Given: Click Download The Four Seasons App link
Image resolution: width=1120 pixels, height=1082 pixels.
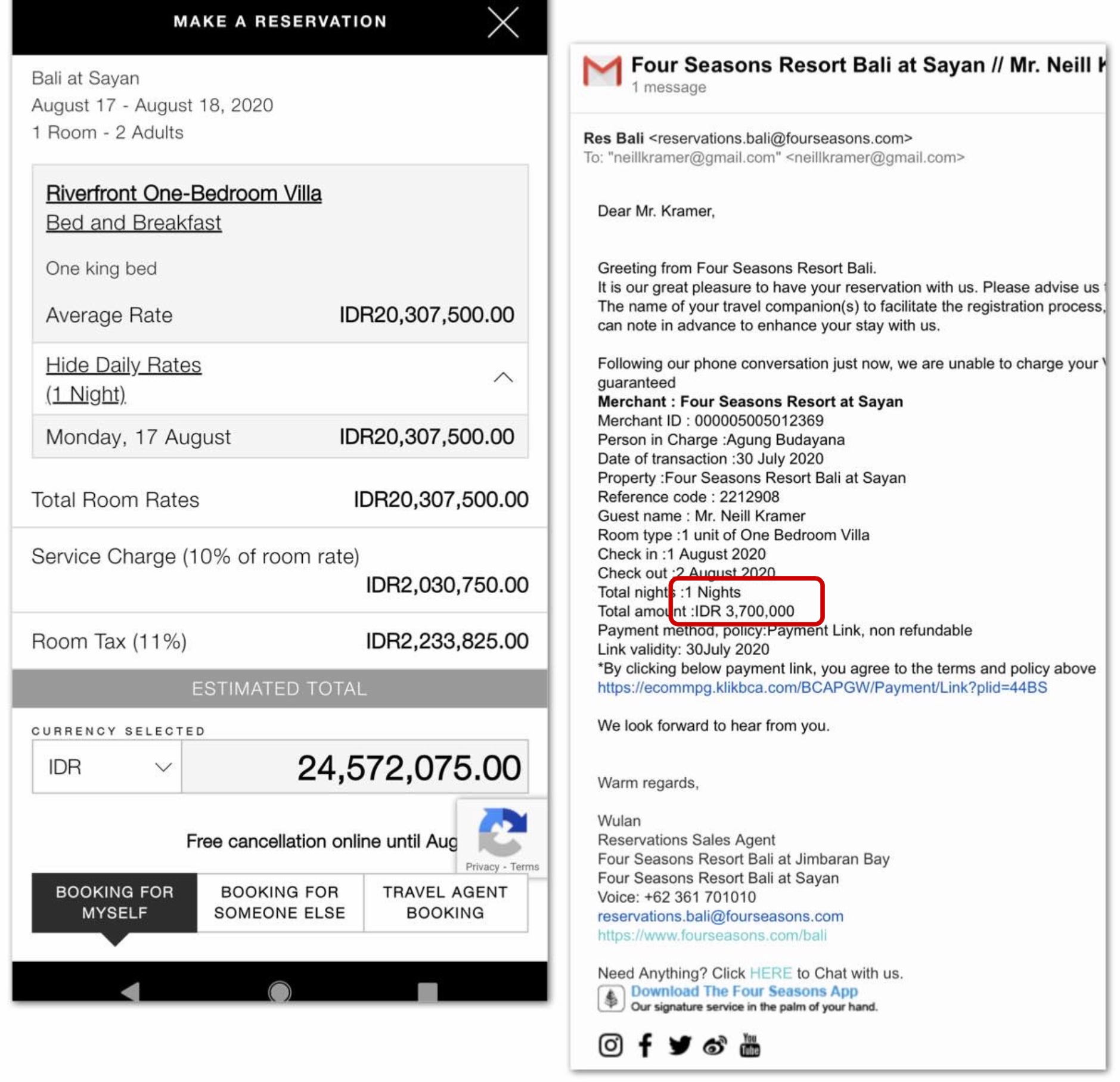Looking at the screenshot, I should pos(744,991).
